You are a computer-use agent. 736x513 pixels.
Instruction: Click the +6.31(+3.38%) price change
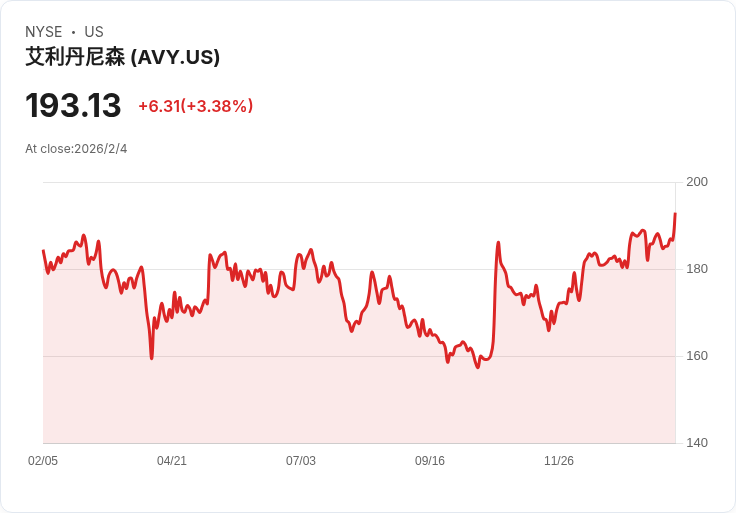(x=196, y=106)
